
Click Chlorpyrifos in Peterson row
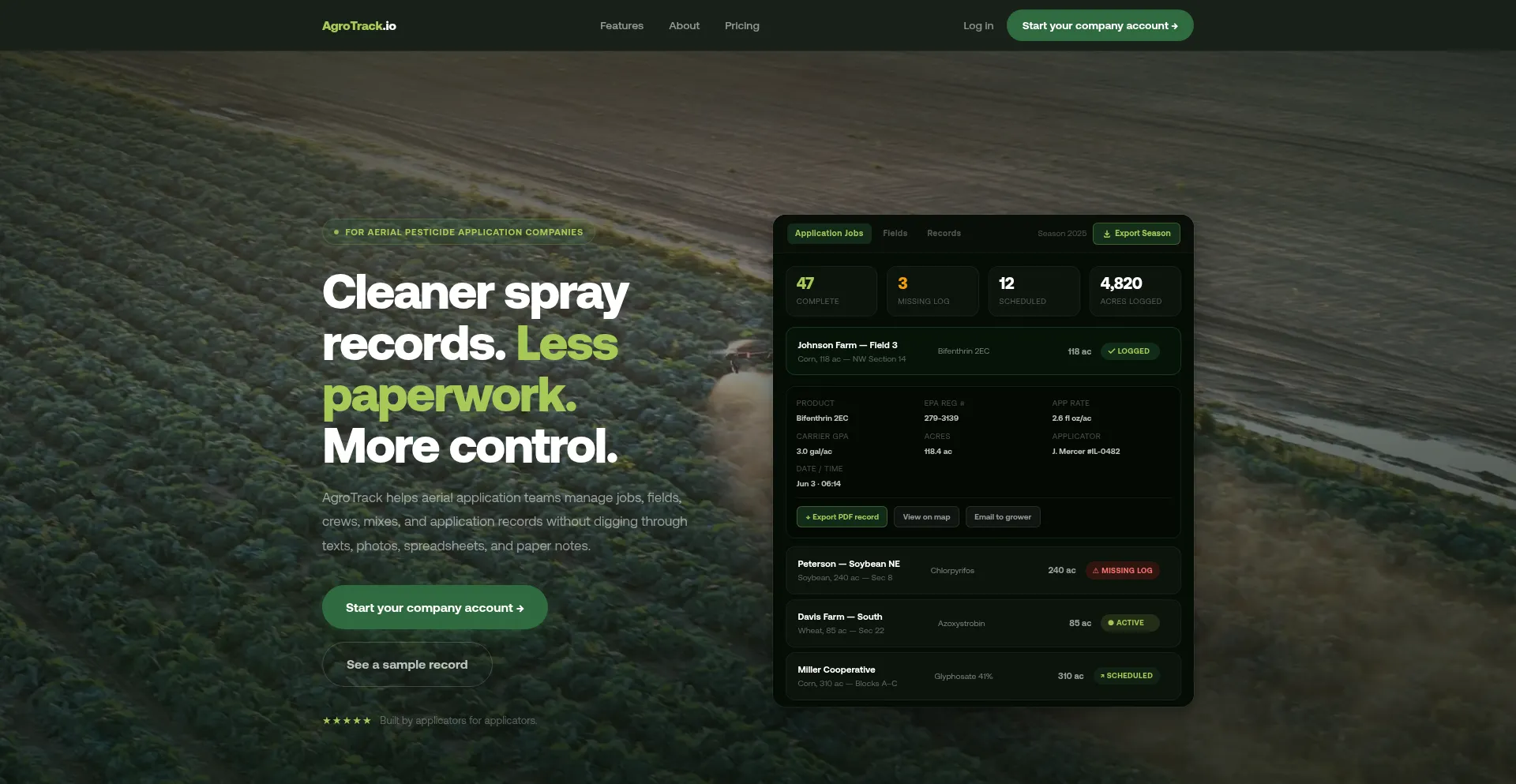(952, 571)
